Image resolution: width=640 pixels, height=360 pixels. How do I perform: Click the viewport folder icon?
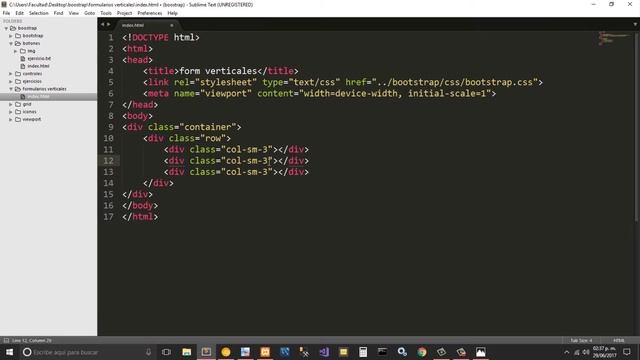point(18,120)
